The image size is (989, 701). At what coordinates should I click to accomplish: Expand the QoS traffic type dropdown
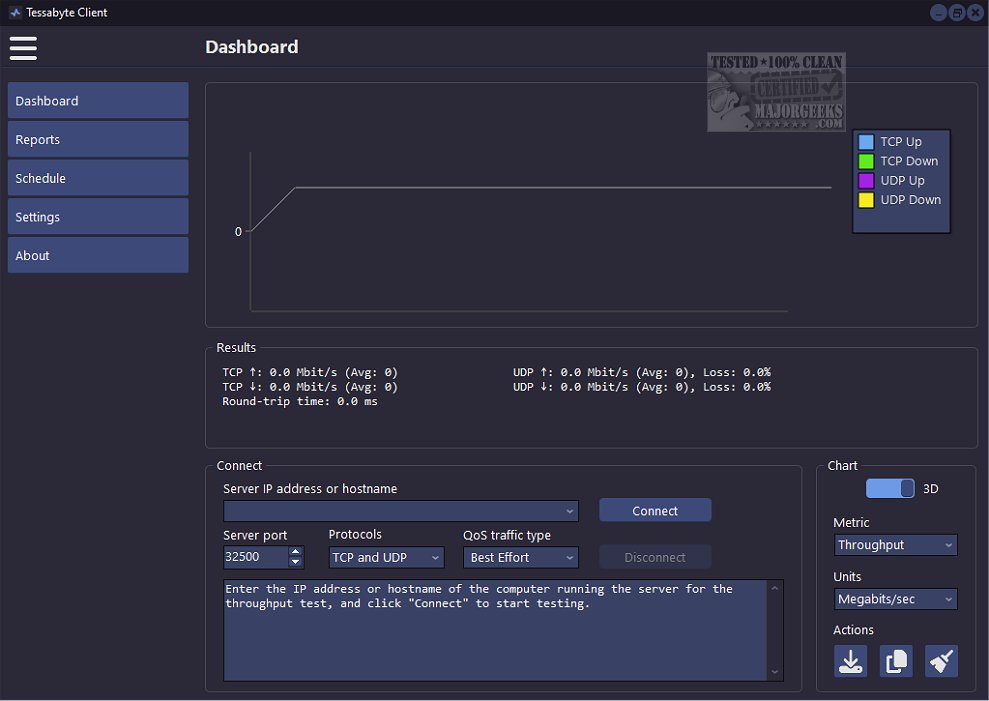520,558
